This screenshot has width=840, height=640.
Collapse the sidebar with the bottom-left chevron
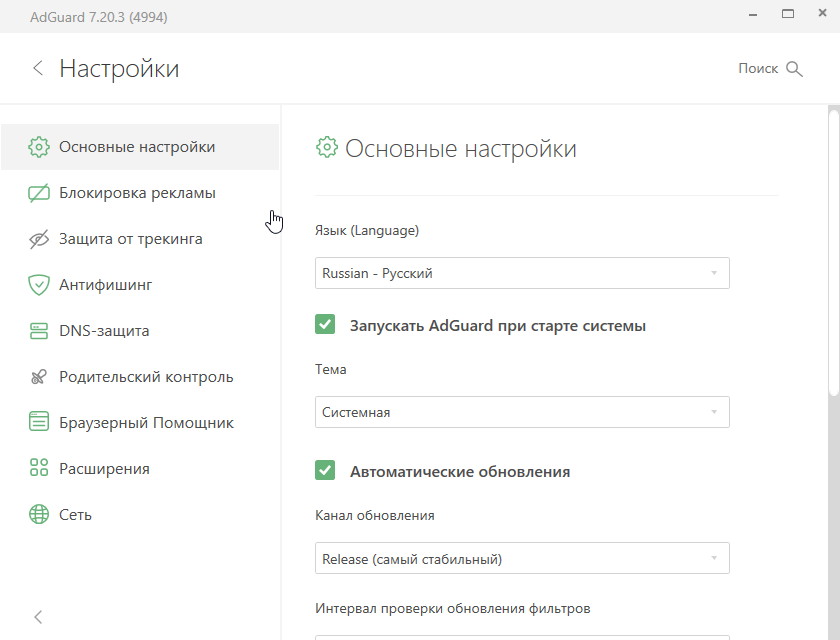coord(38,617)
